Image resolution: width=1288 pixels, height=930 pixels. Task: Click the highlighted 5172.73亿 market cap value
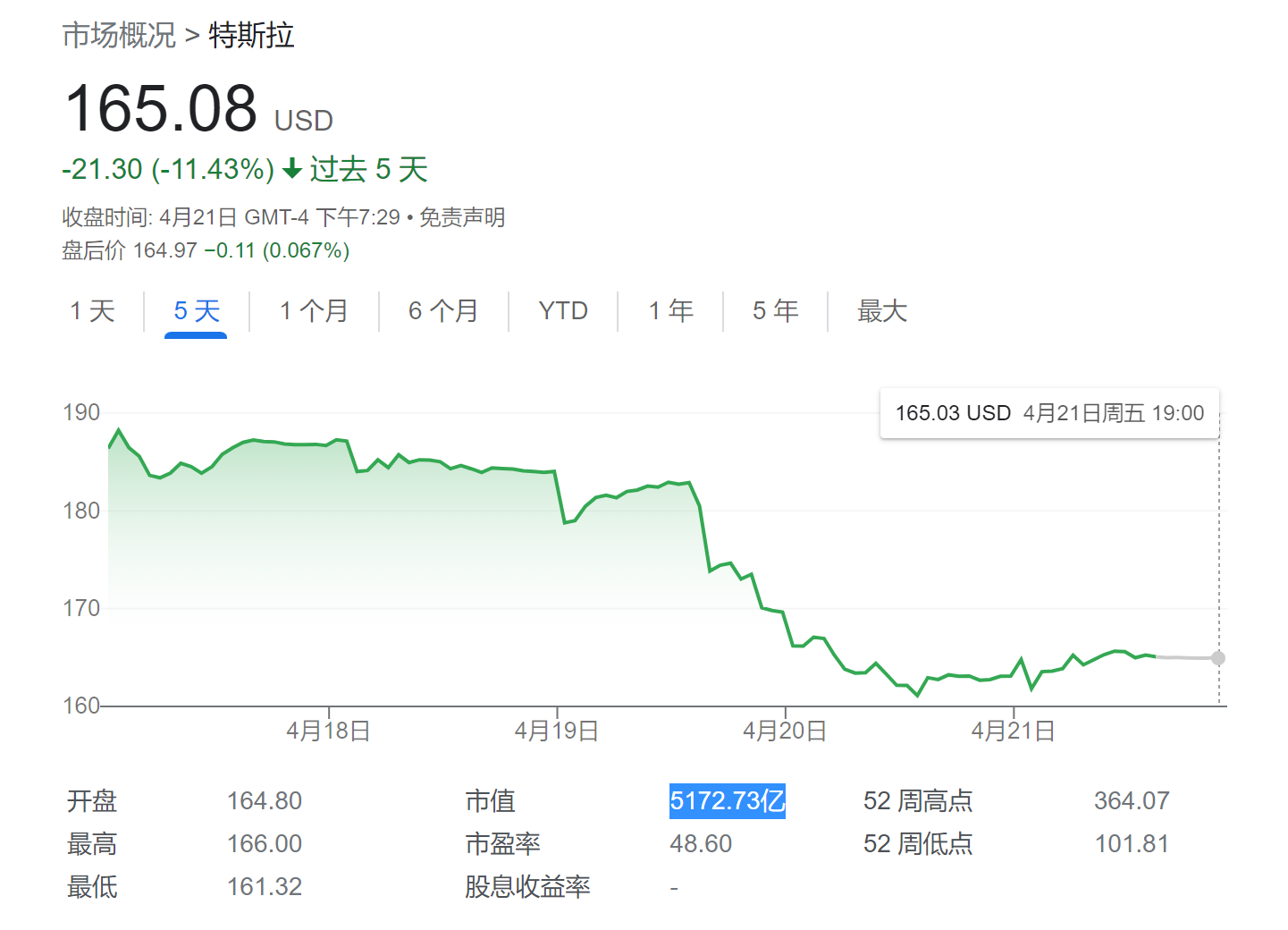pyautogui.click(x=728, y=800)
